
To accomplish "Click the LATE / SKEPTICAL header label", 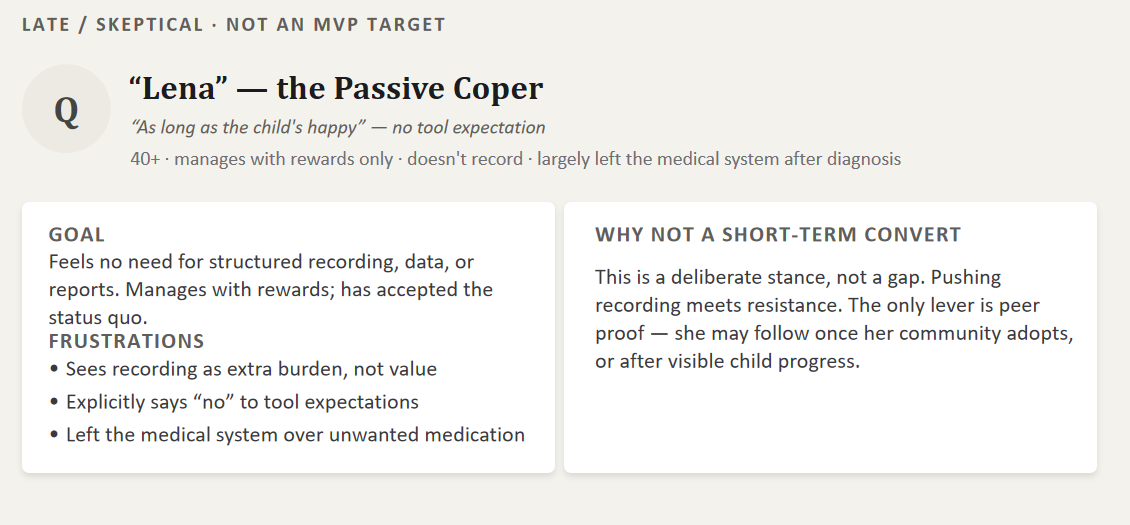I will 112,25.
